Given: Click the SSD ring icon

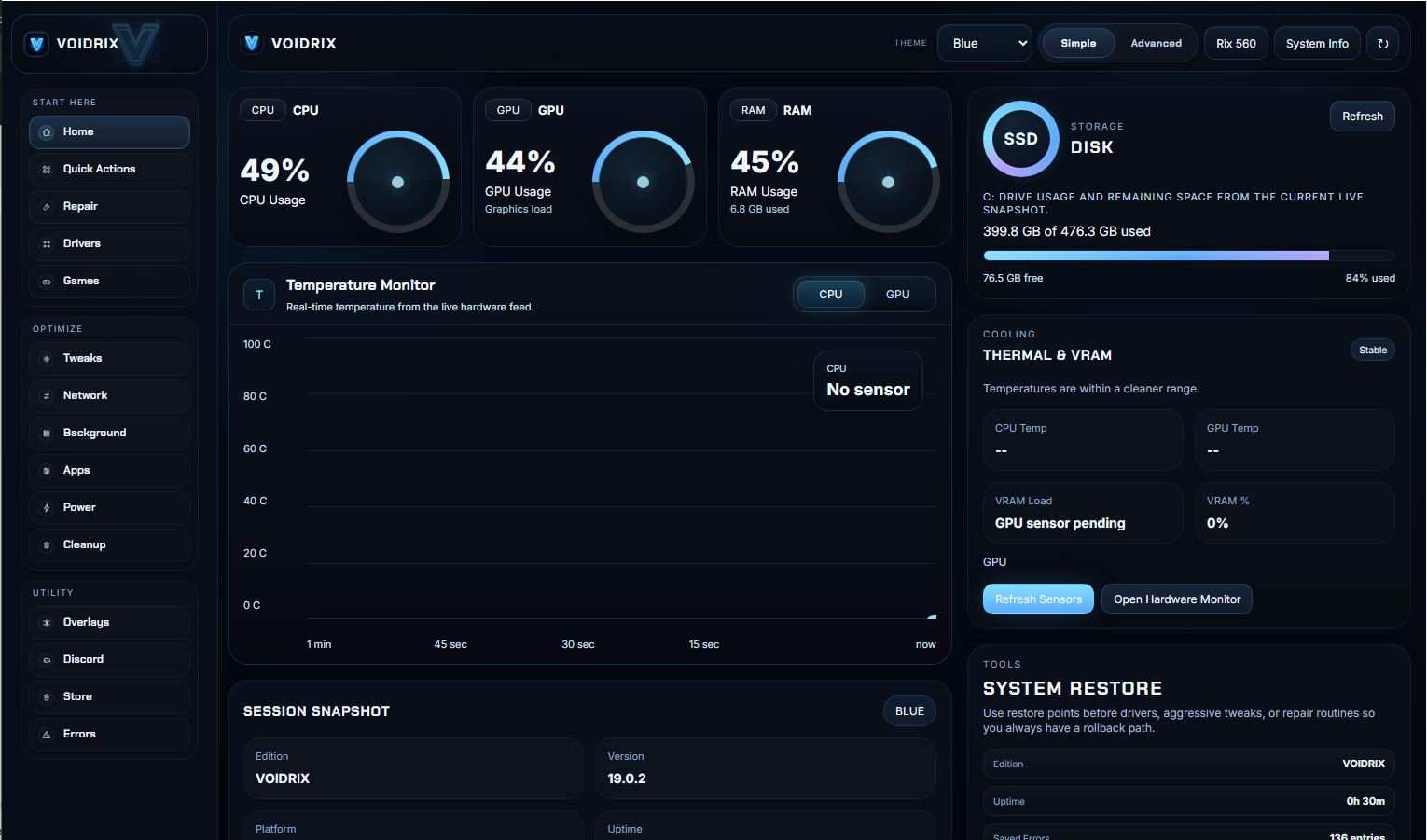Looking at the screenshot, I should click(x=1020, y=139).
